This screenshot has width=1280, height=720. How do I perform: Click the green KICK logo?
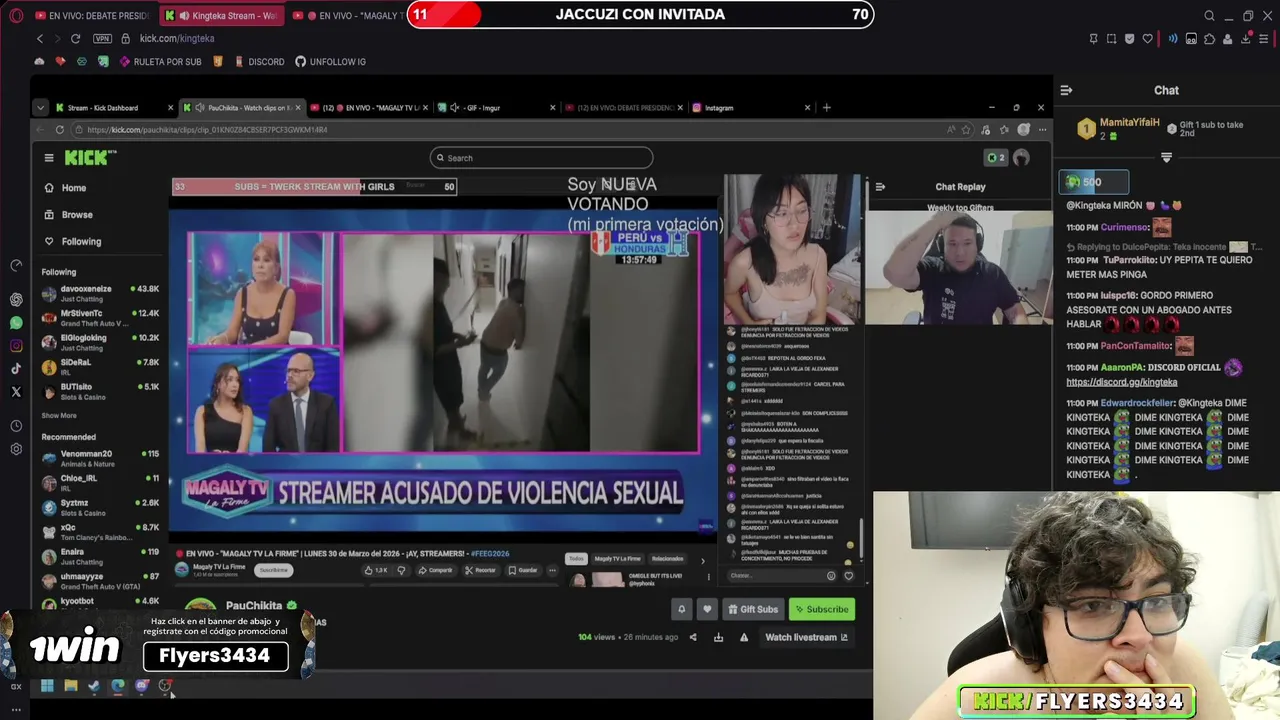coord(91,157)
